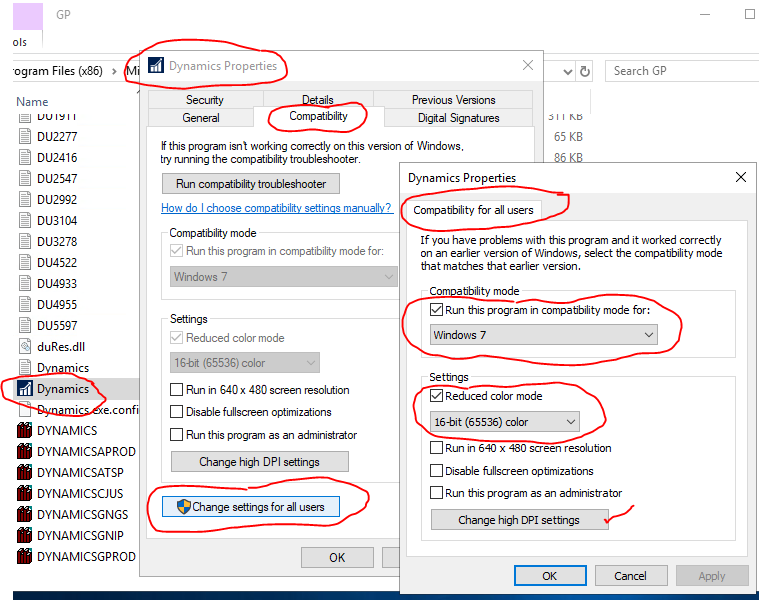The width and height of the screenshot is (759, 600).
Task: Switch to the Previous Versions tab
Action: click(x=454, y=100)
